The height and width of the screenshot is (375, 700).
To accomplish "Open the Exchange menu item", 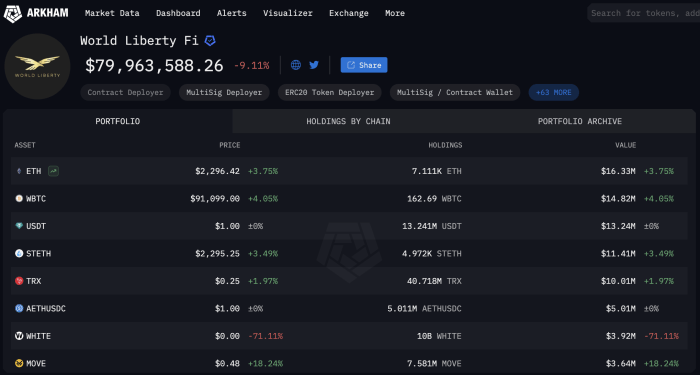I will 349,13.
